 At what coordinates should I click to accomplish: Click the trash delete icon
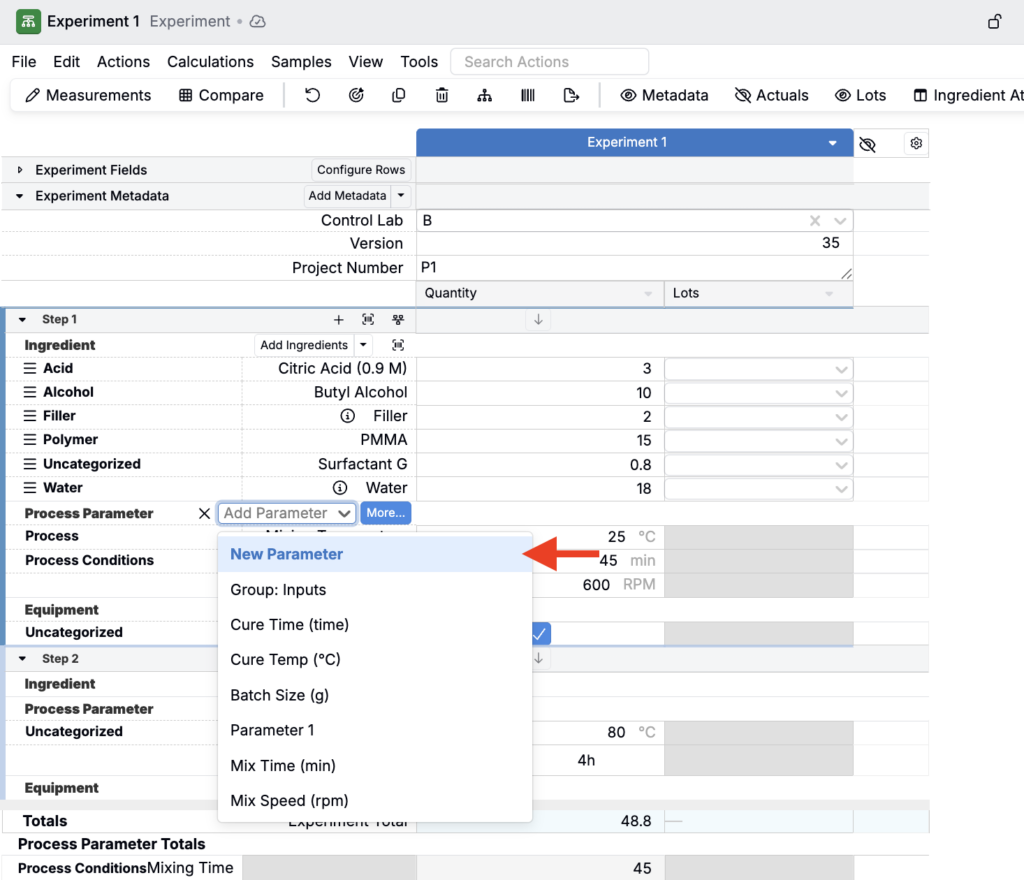(x=442, y=95)
